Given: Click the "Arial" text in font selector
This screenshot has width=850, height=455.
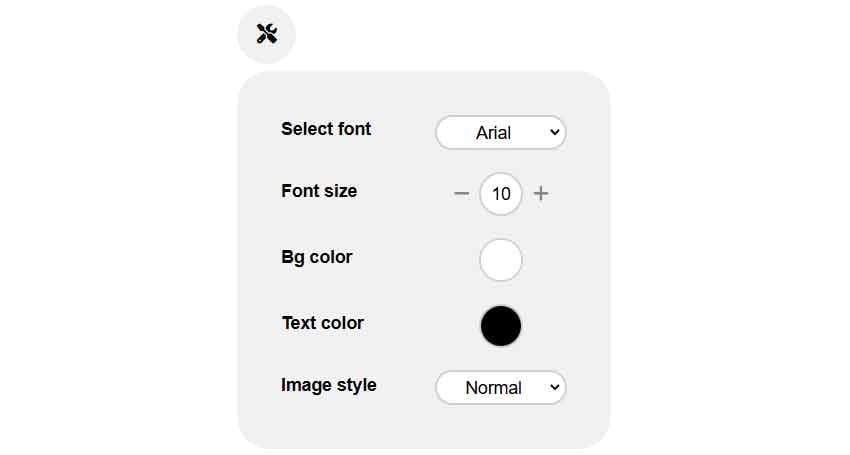Looking at the screenshot, I should [x=493, y=133].
